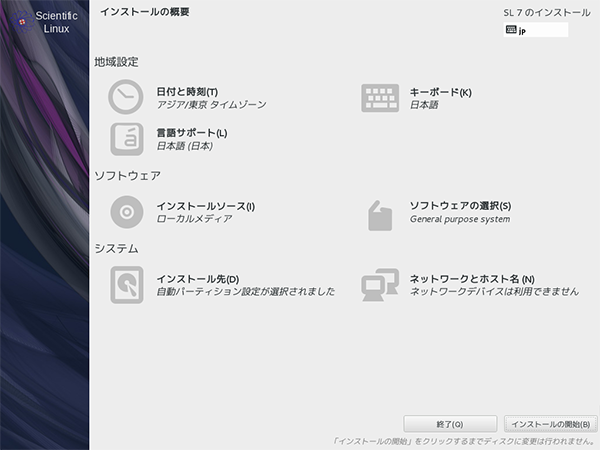Click the ローカルメディア source status text

194,218
